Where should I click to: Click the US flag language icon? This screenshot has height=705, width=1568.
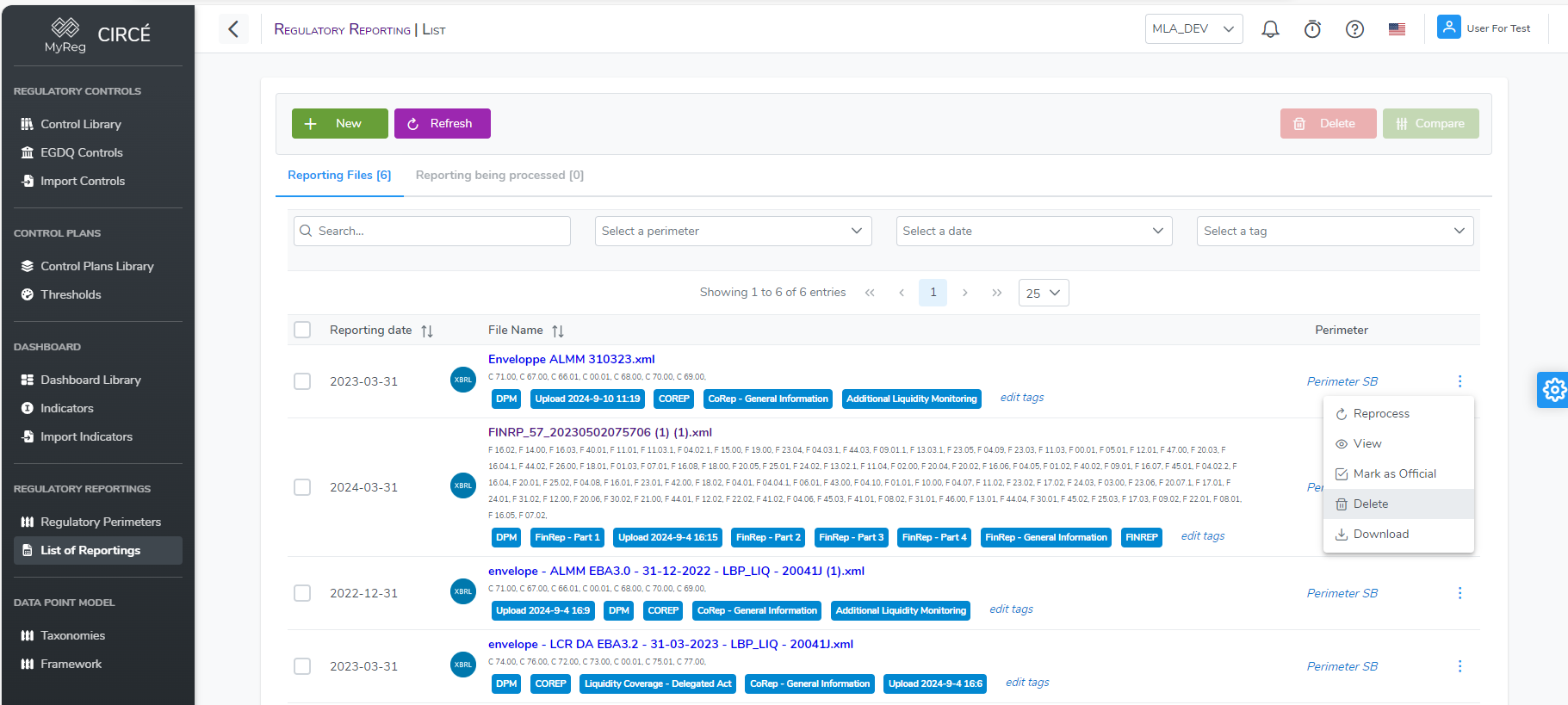pos(1397,29)
